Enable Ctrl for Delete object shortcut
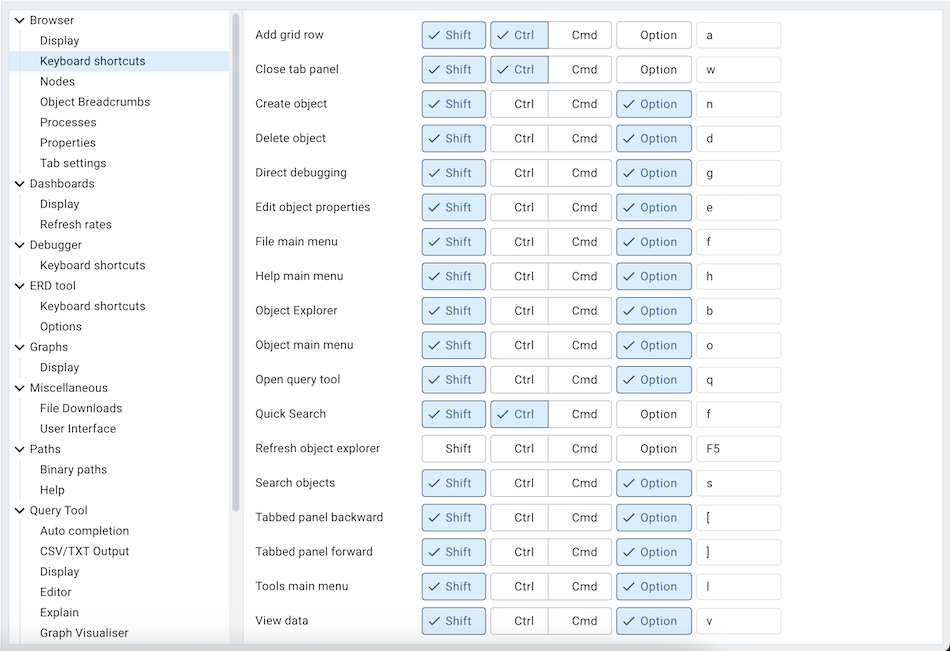This screenshot has width=950, height=651. point(519,138)
